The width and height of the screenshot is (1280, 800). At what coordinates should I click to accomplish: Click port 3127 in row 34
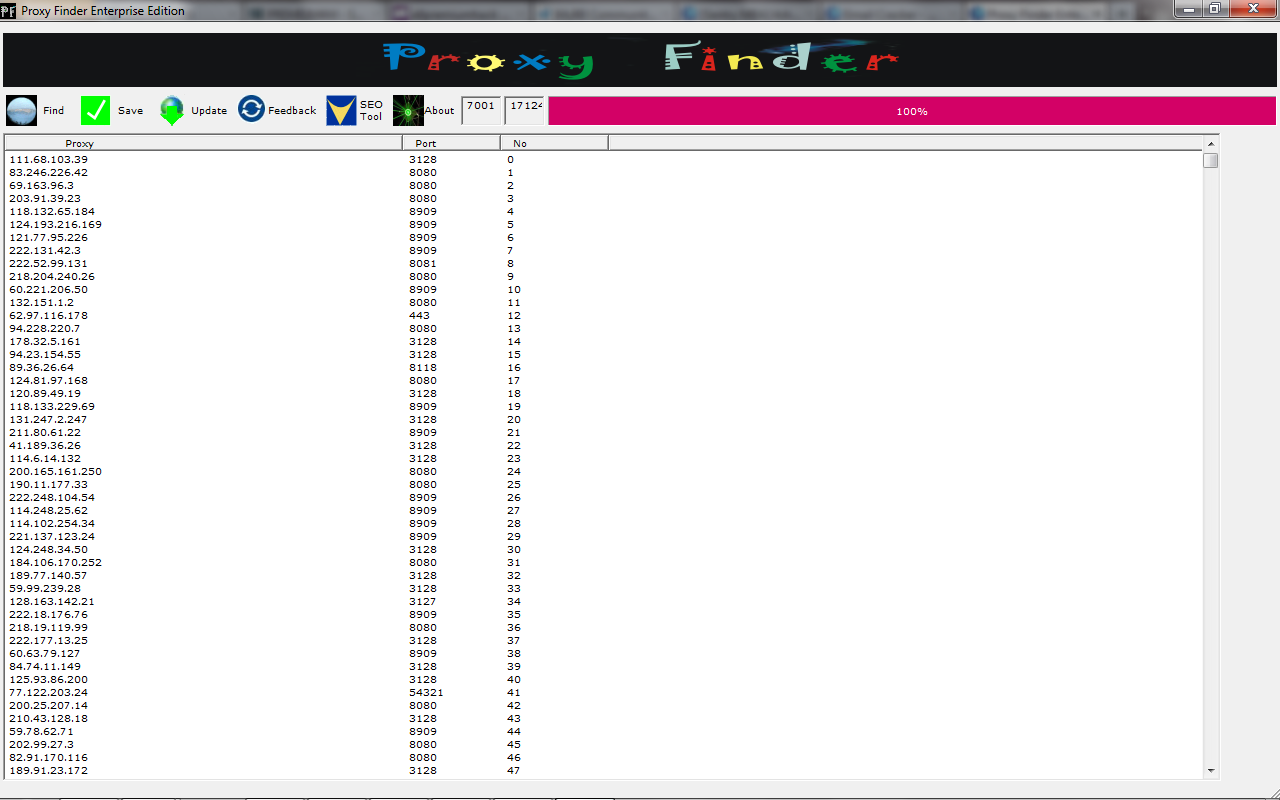pos(423,601)
